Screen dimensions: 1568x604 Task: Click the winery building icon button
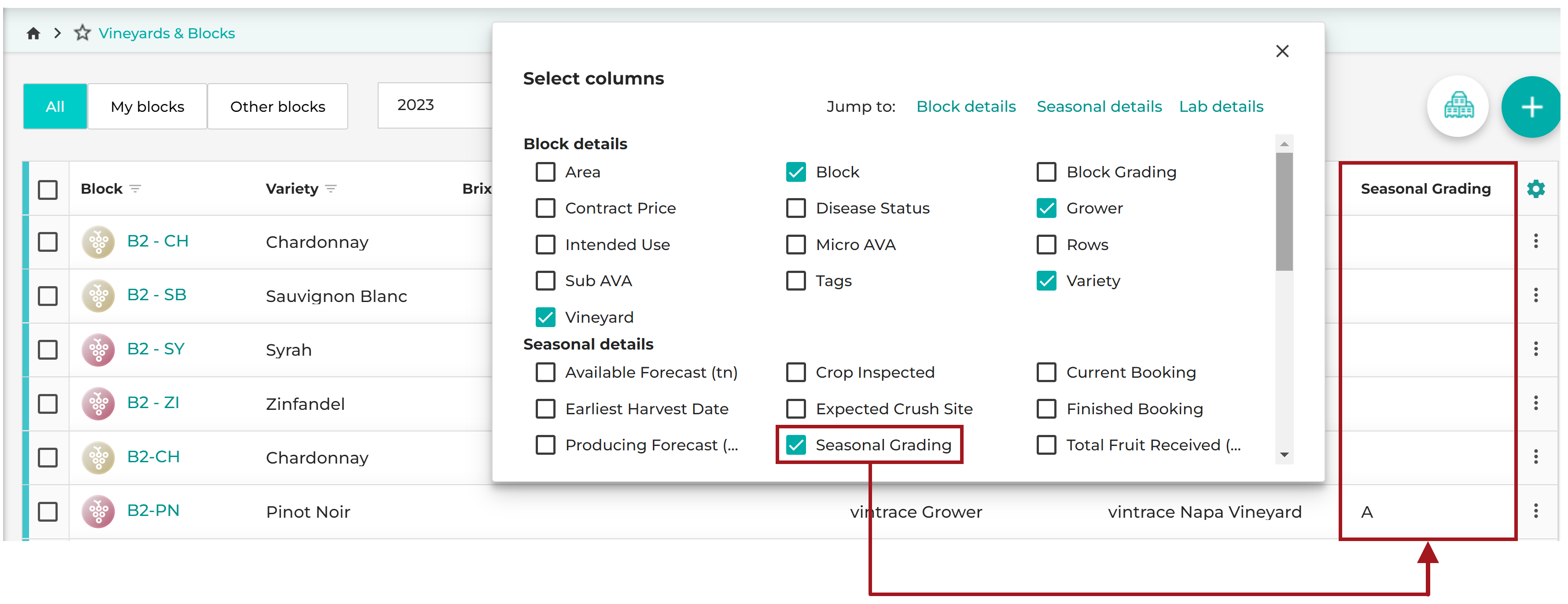coord(1458,107)
